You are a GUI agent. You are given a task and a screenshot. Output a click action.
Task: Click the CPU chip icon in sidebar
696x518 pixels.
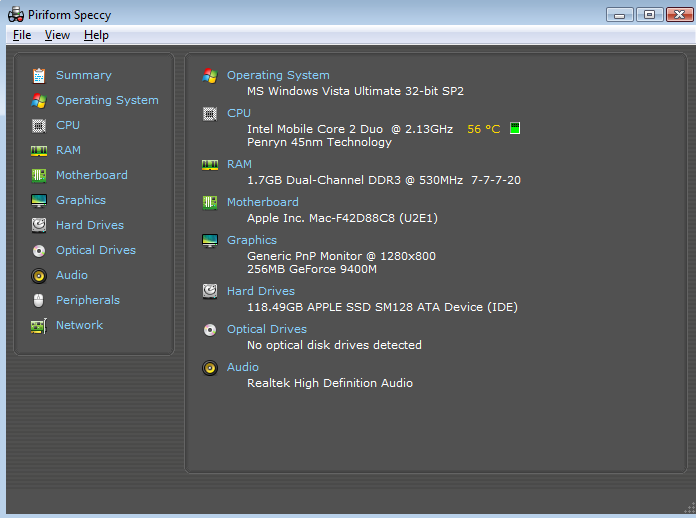(39, 126)
